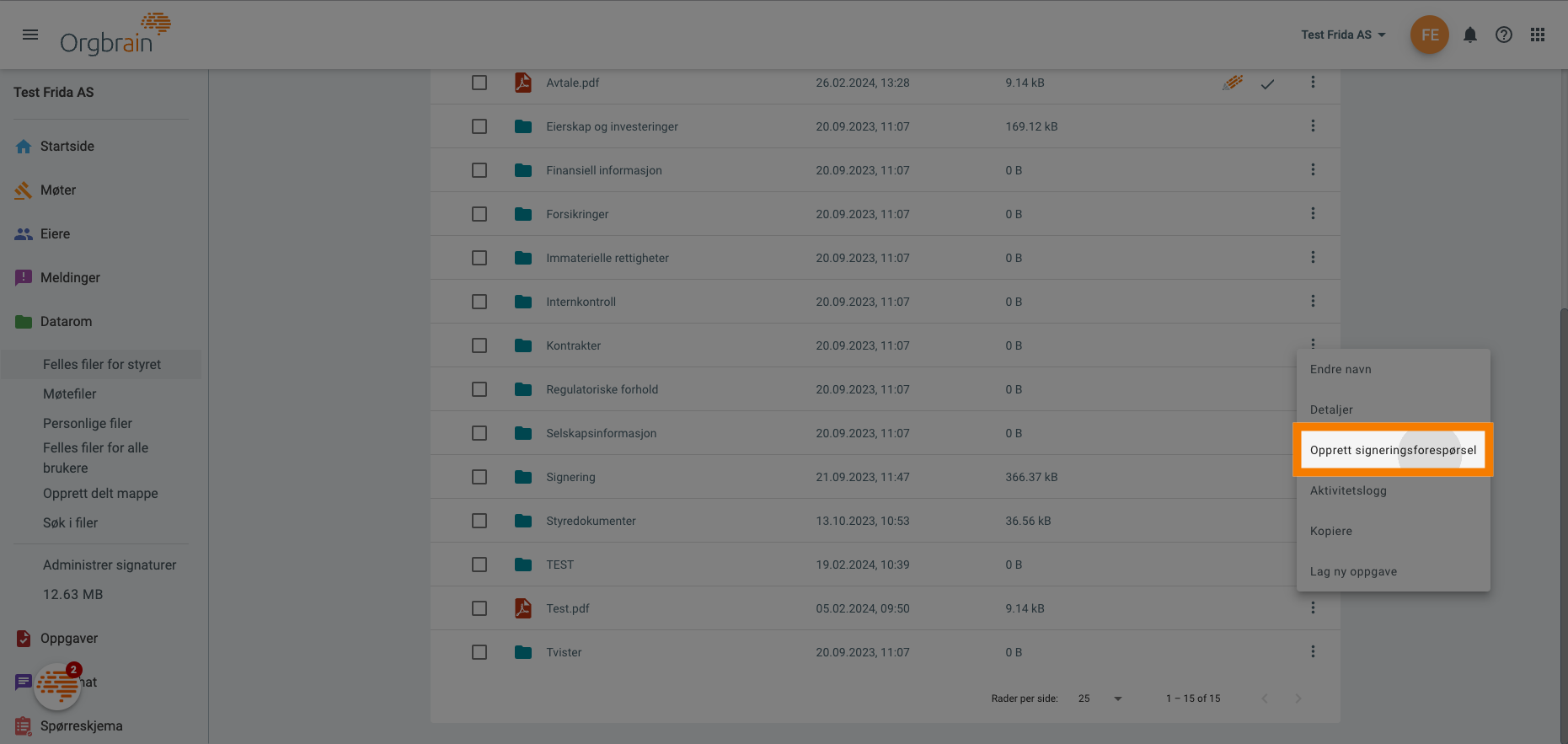1568x744 pixels.
Task: Click the help question mark icon
Action: pyautogui.click(x=1503, y=35)
